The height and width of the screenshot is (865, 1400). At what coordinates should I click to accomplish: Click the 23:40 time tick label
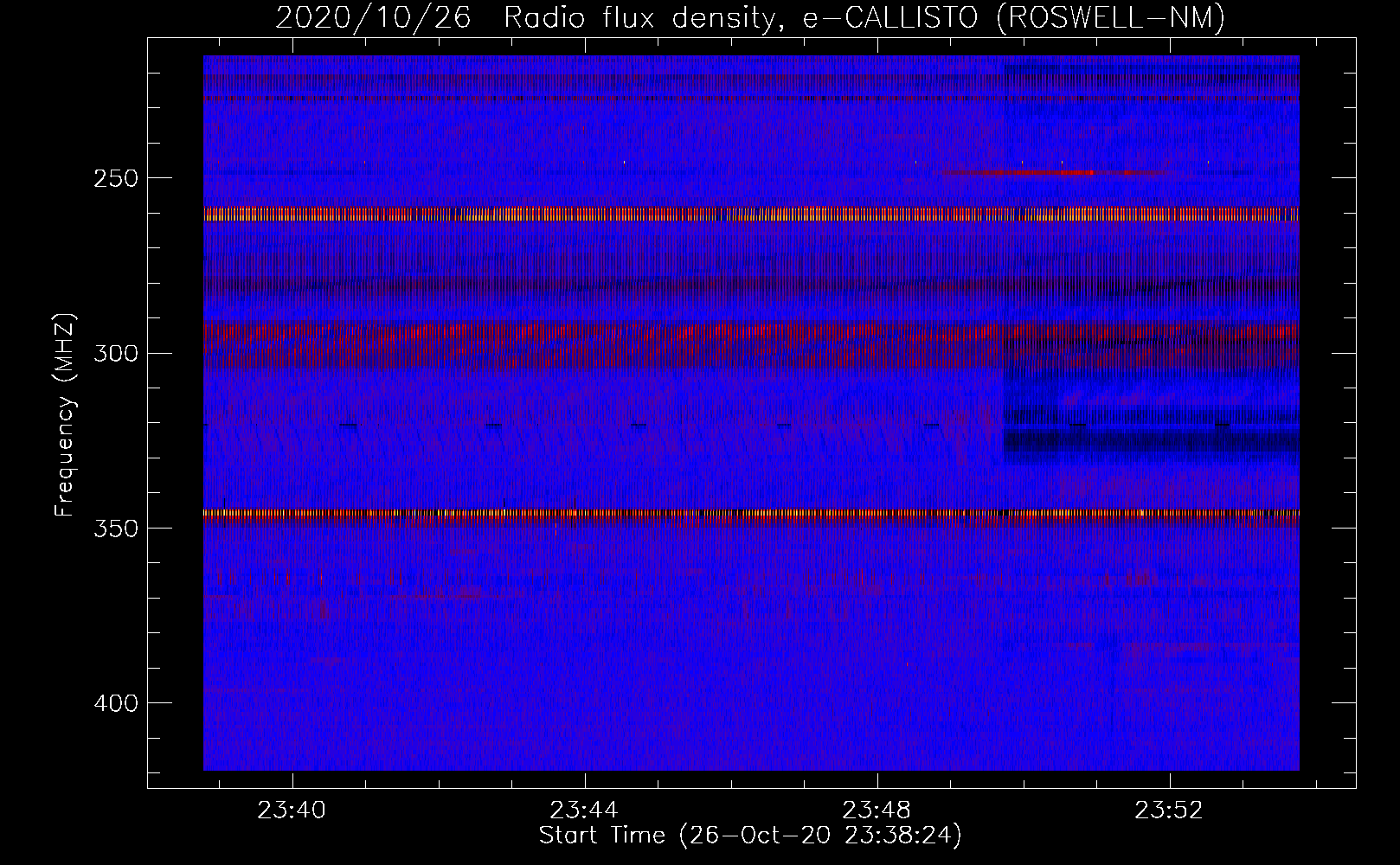[292, 811]
